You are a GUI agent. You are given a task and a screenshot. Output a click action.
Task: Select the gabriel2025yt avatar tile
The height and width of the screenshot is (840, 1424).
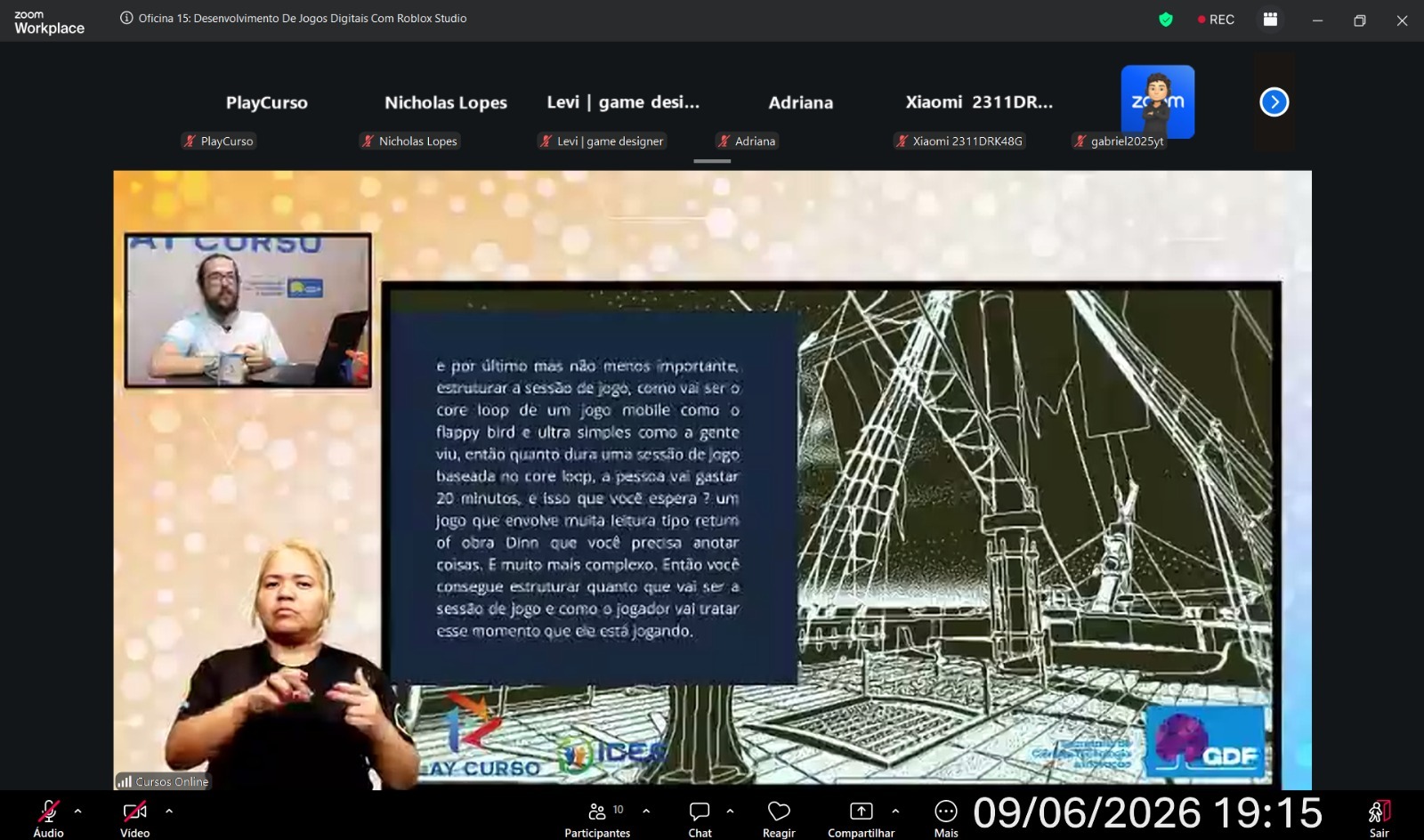point(1157,101)
